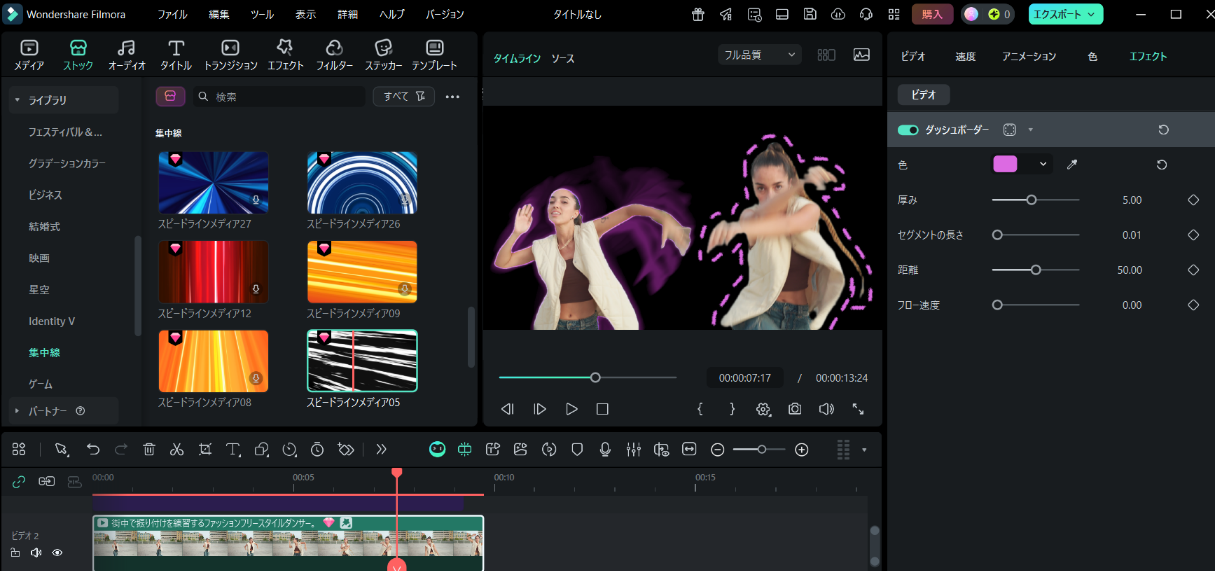Select the text tool in timeline toolbar
This screenshot has height=571, width=1215.
point(233,450)
